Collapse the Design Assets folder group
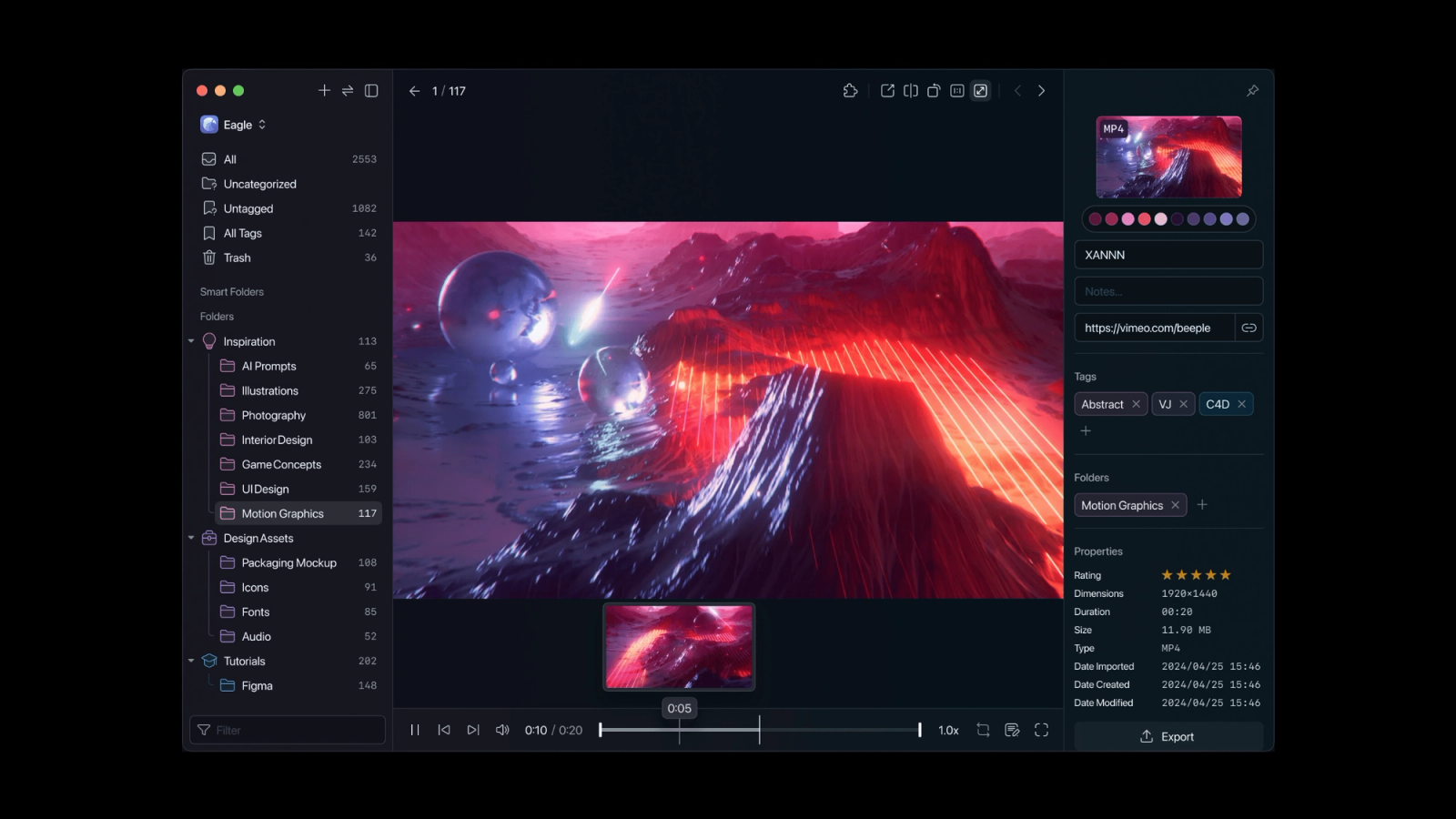This screenshot has width=1456, height=819. [191, 538]
